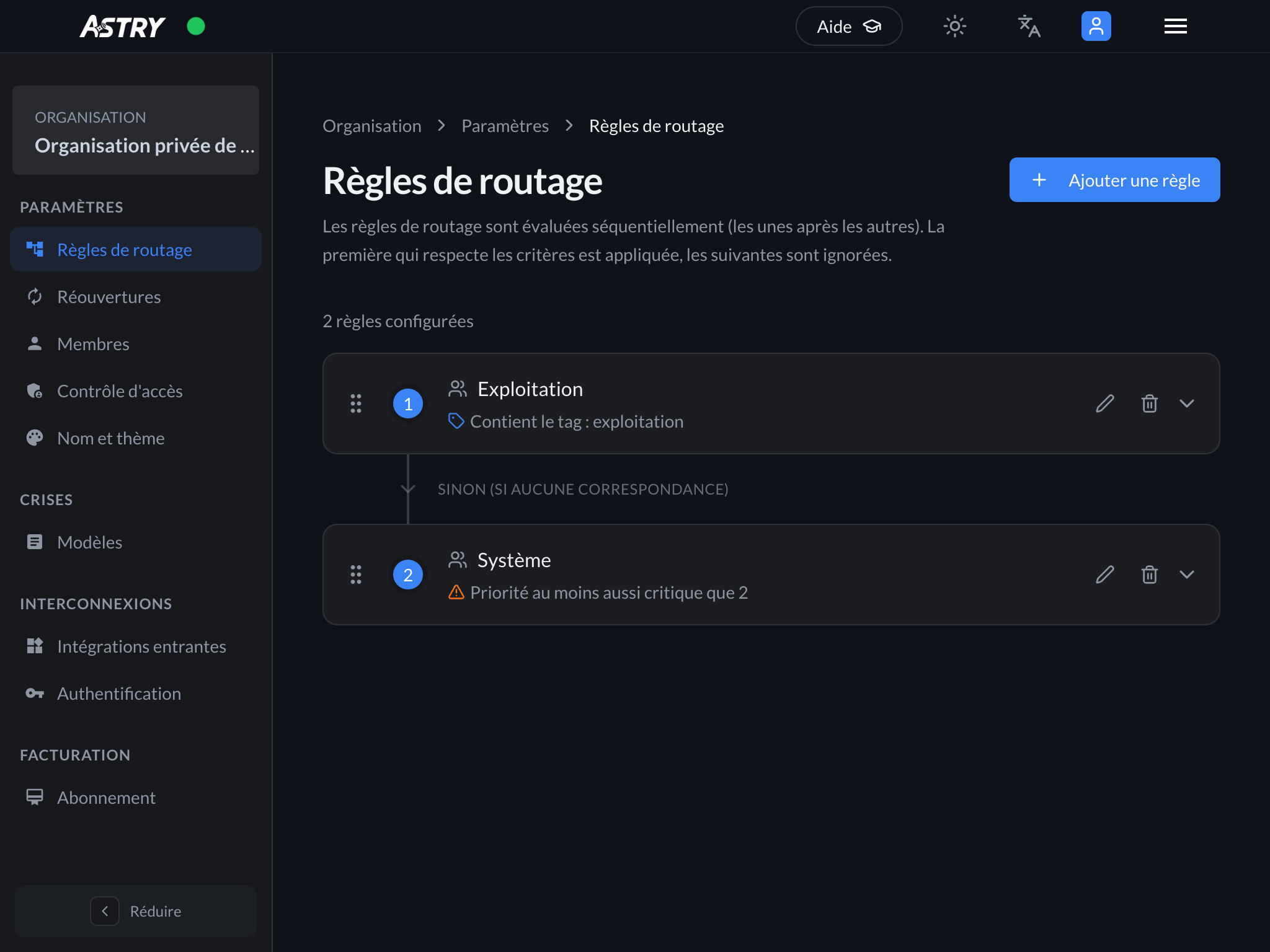
Task: Expand the Exploitation rule details chevron
Action: tap(1186, 403)
